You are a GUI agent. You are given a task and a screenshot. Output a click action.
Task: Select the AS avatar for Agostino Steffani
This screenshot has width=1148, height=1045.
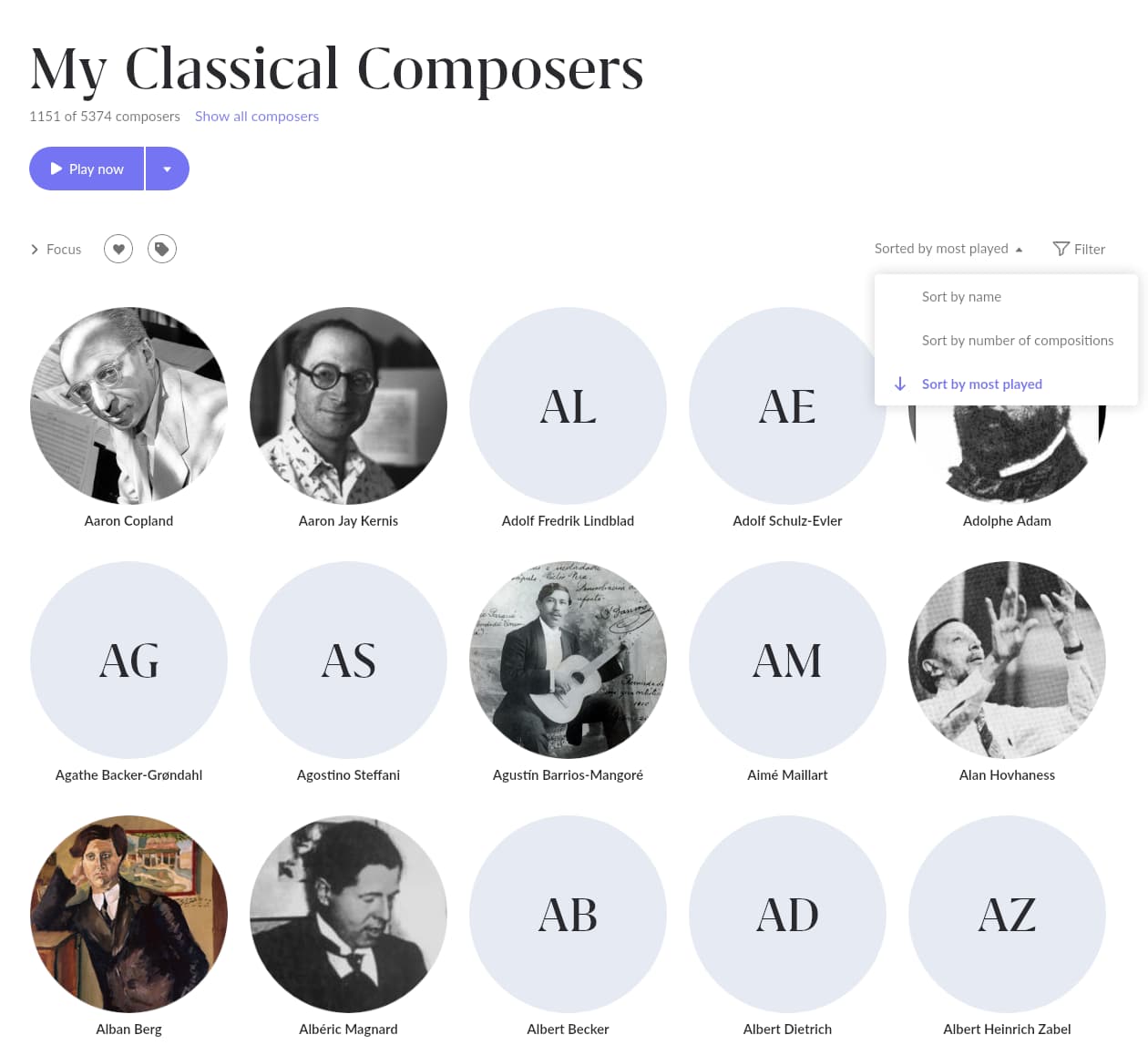(x=348, y=660)
